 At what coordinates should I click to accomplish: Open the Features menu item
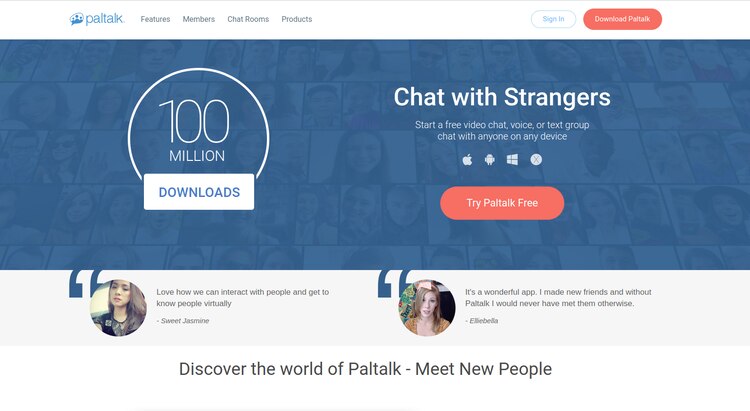click(155, 19)
